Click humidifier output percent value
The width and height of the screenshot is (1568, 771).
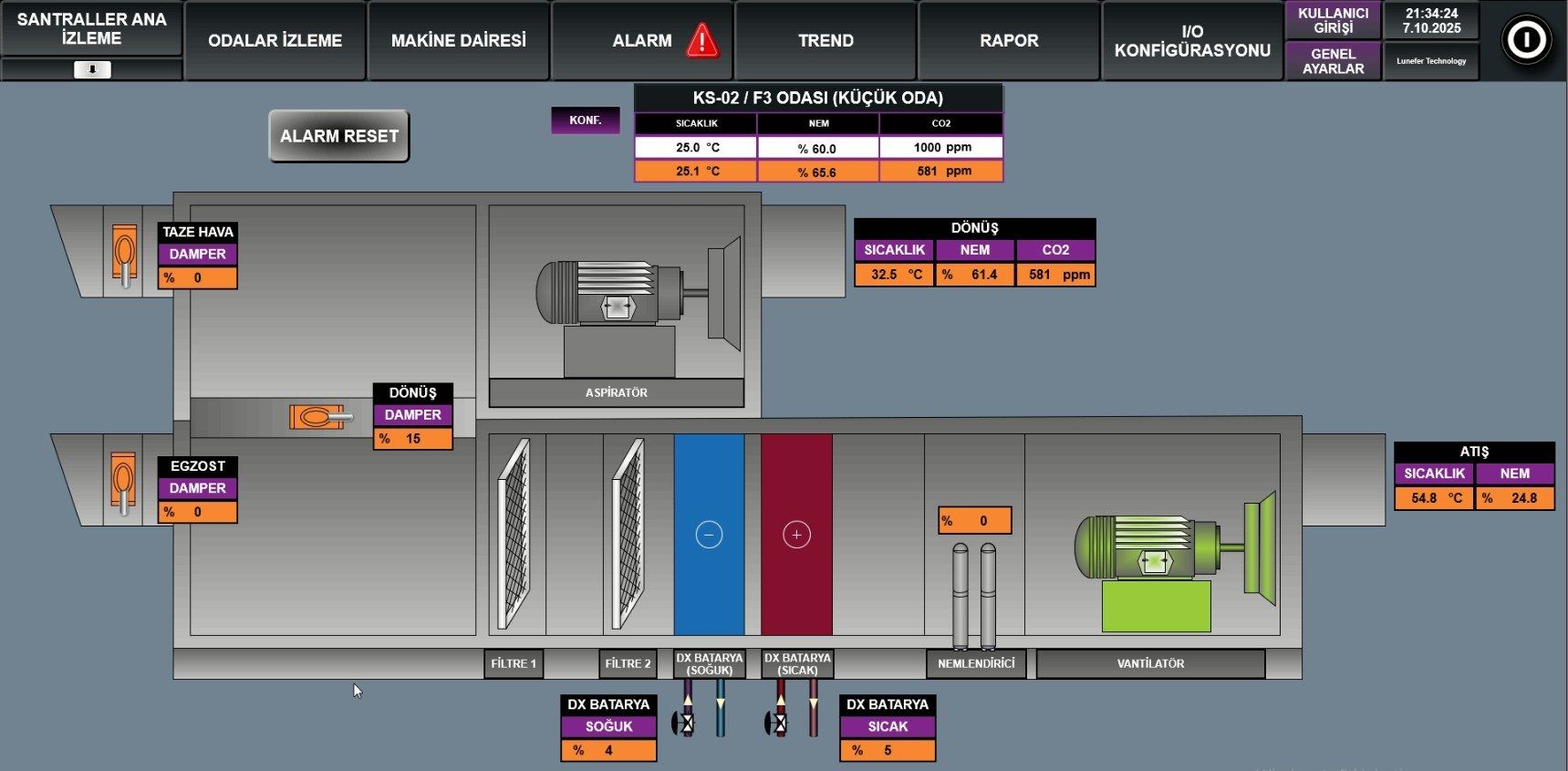click(x=975, y=521)
